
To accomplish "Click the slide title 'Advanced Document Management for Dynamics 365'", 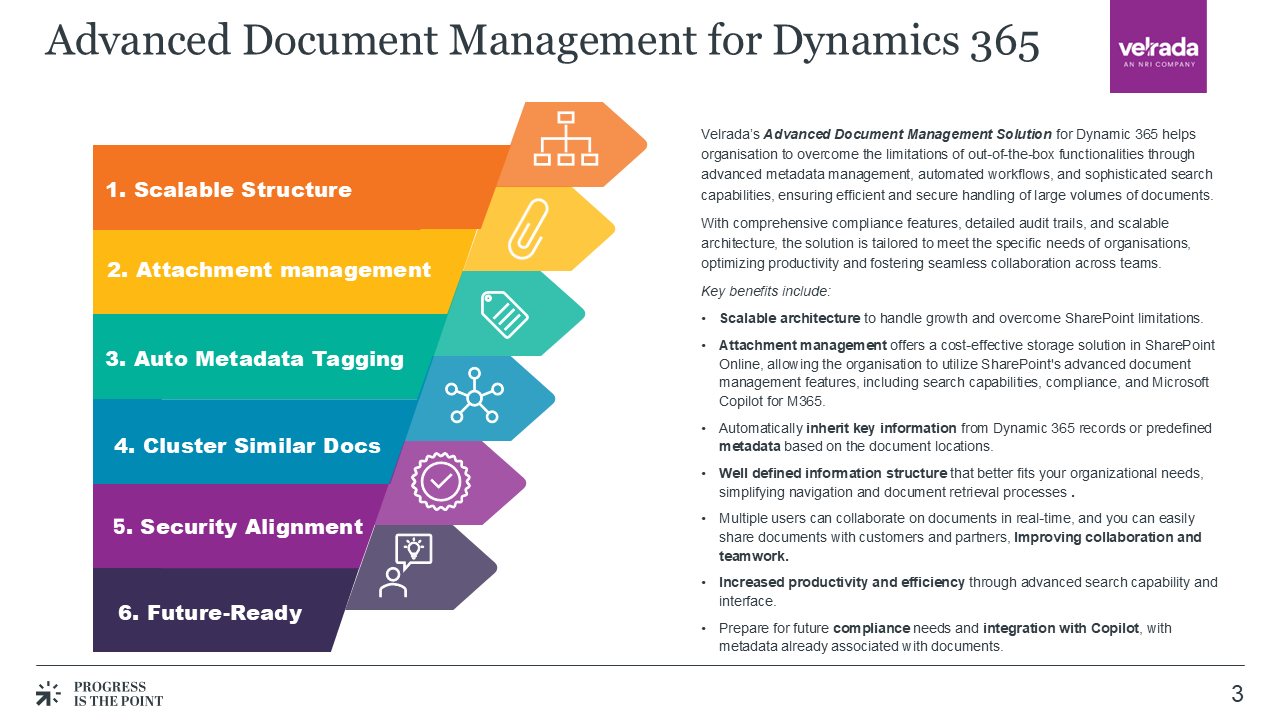I will click(x=542, y=41).
